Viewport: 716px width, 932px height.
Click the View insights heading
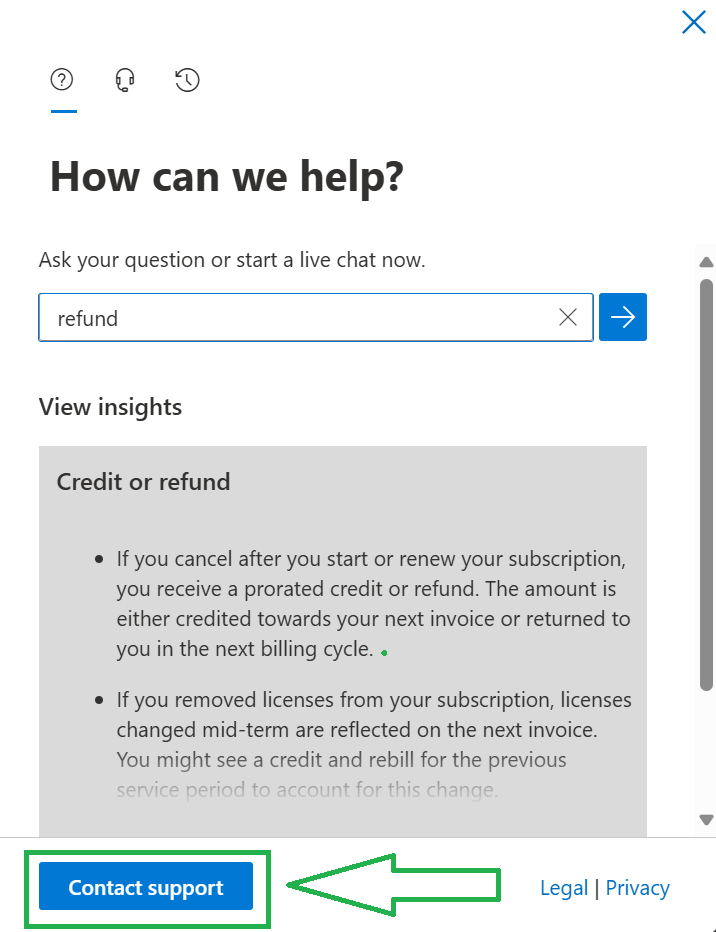tap(111, 407)
